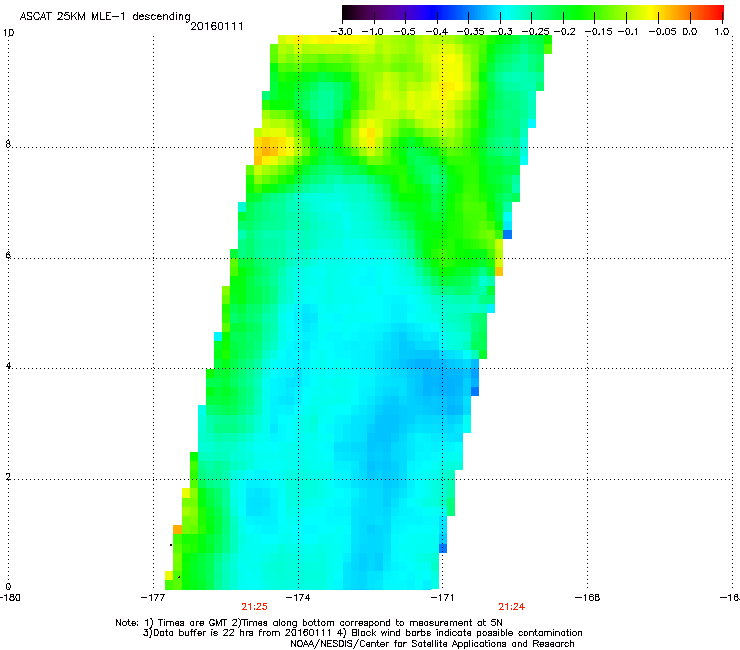This screenshot has height=650, width=740.
Task: Click latitude label 6 on axis
Action: click(8, 255)
